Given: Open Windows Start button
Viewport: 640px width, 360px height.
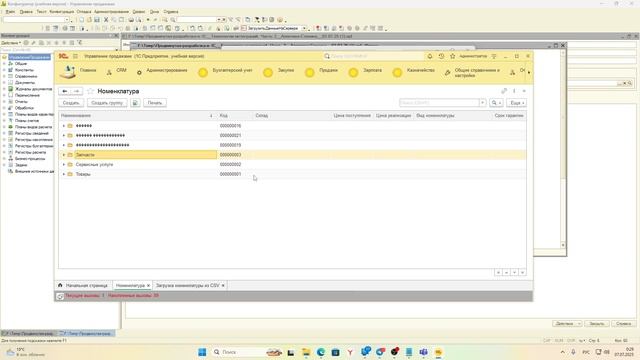Looking at the screenshot, I should point(202,352).
